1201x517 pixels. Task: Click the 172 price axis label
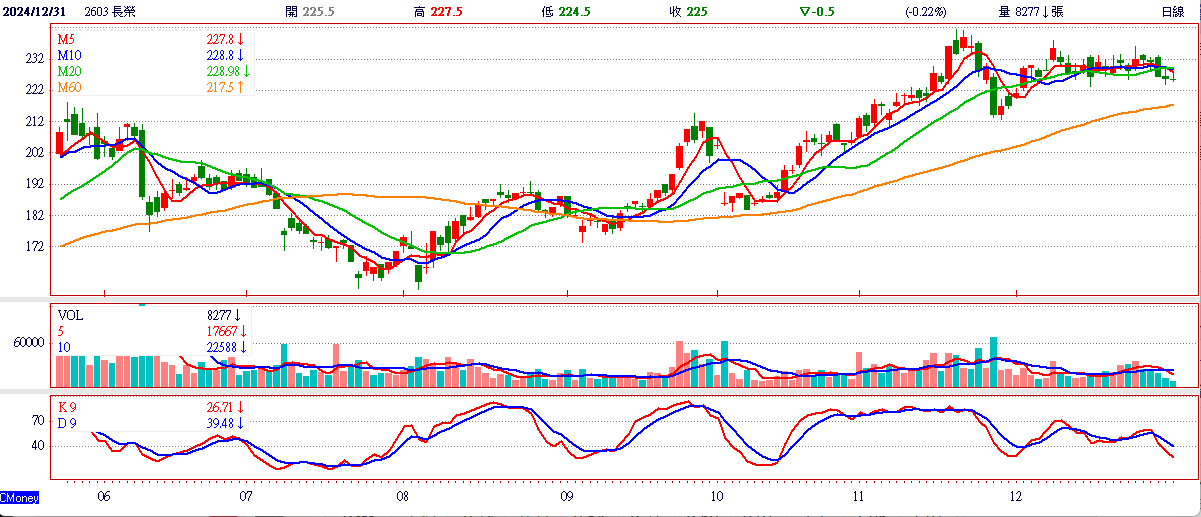click(34, 246)
